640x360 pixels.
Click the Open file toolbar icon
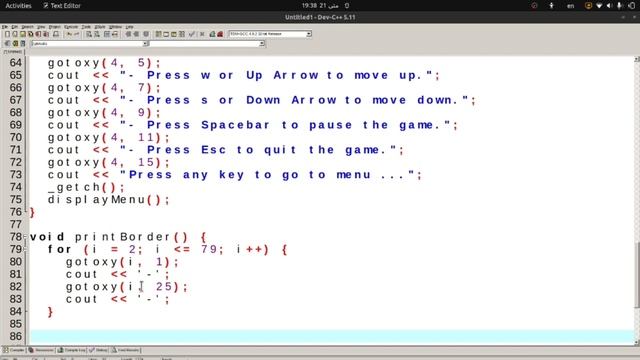click(x=15, y=34)
